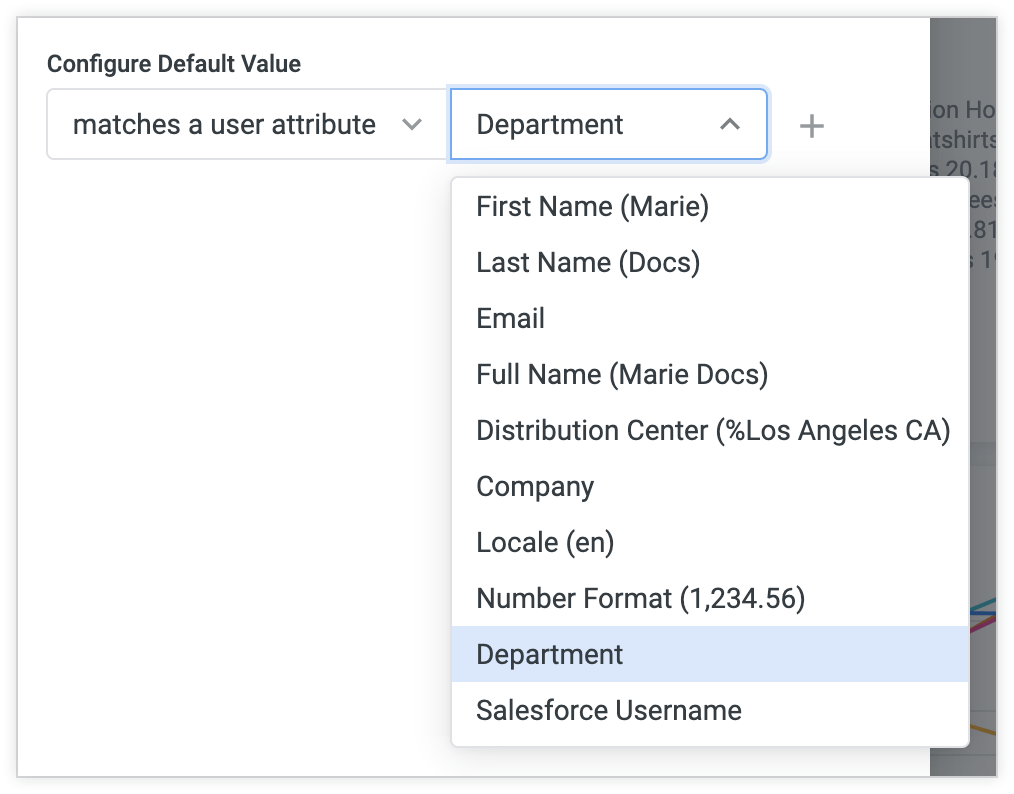
Task: Open the "matches a user attribute" dropdown
Action: tap(245, 124)
